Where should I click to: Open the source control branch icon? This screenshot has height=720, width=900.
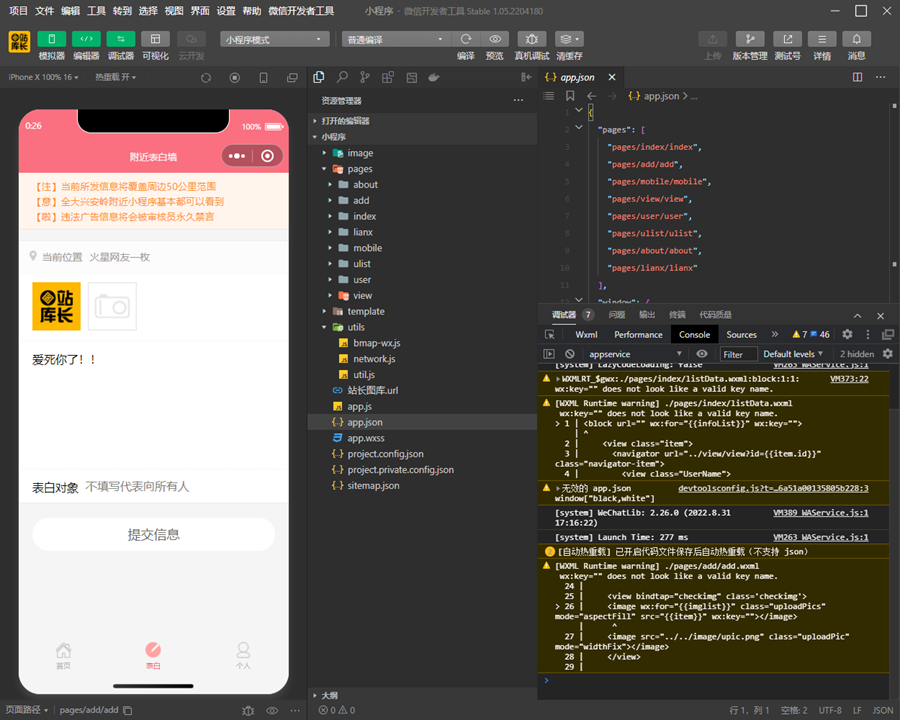point(364,78)
